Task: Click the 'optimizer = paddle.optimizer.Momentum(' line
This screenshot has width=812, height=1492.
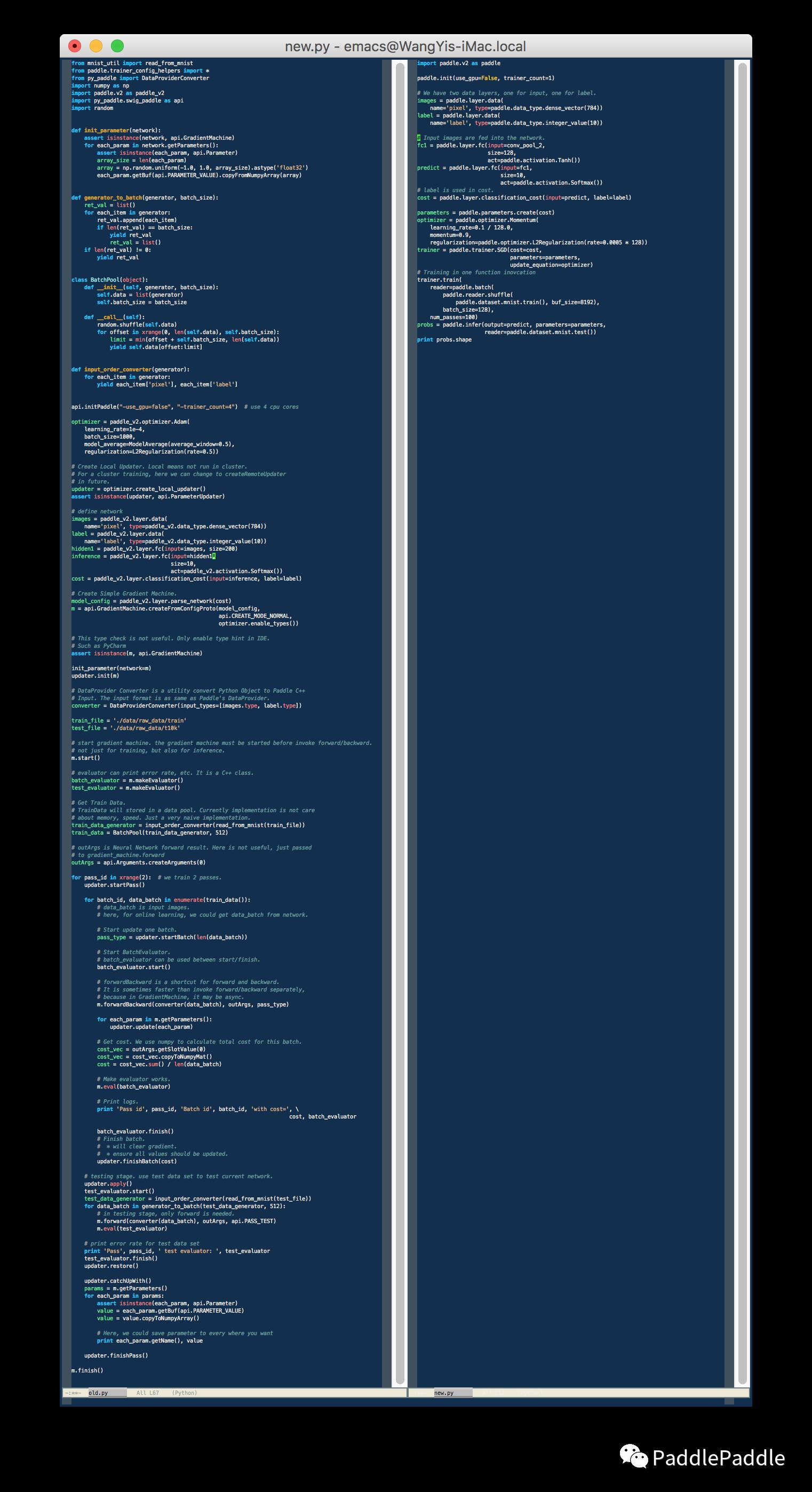Action: pyautogui.click(x=478, y=220)
